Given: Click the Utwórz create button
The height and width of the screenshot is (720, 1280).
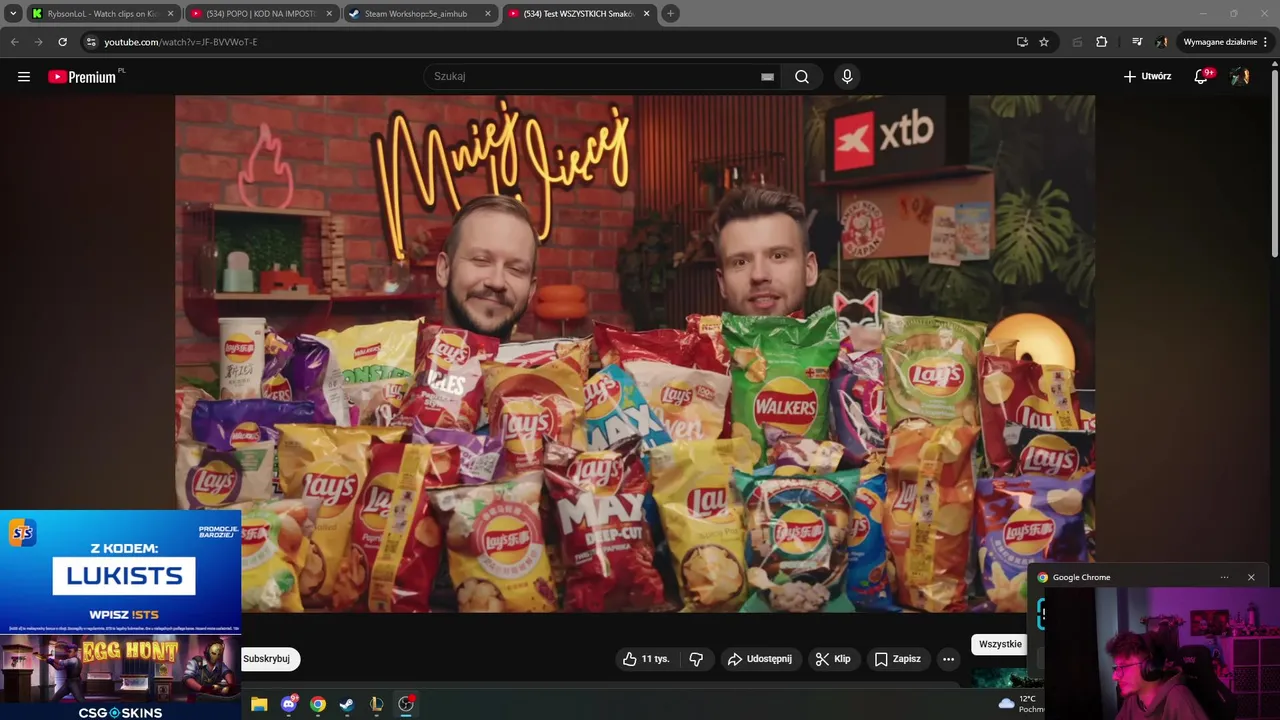Looking at the screenshot, I should 1147,76.
